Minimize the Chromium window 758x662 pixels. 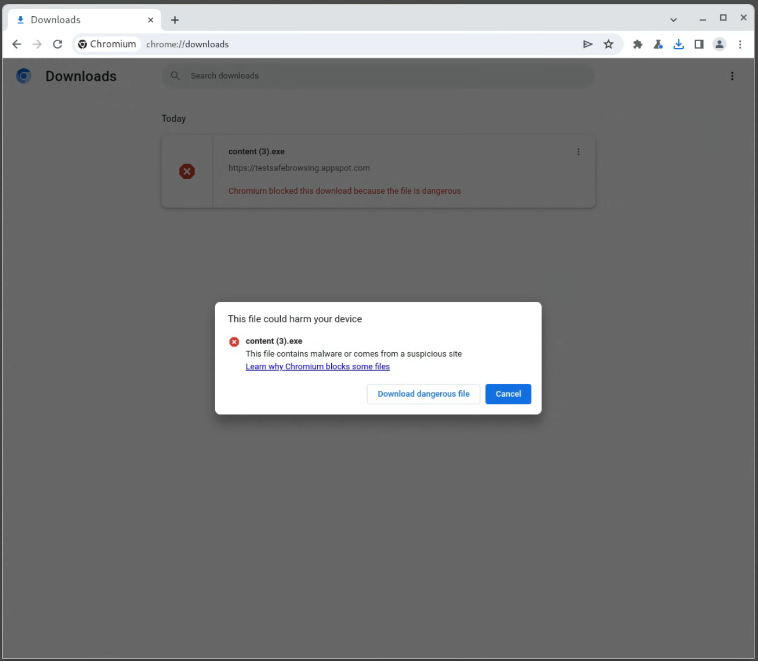[x=703, y=19]
